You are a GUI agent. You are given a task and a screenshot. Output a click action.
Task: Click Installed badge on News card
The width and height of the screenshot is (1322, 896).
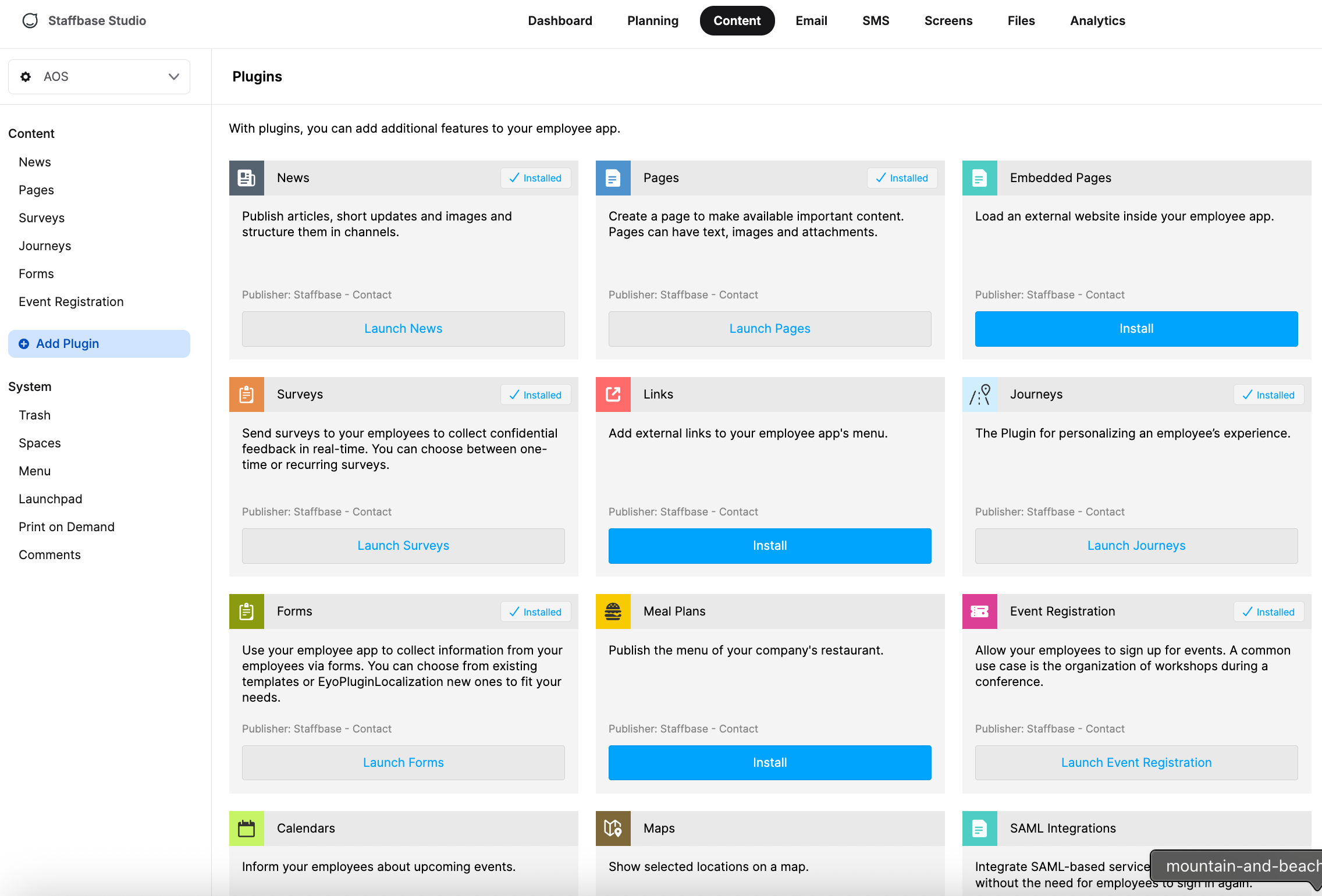click(x=535, y=178)
